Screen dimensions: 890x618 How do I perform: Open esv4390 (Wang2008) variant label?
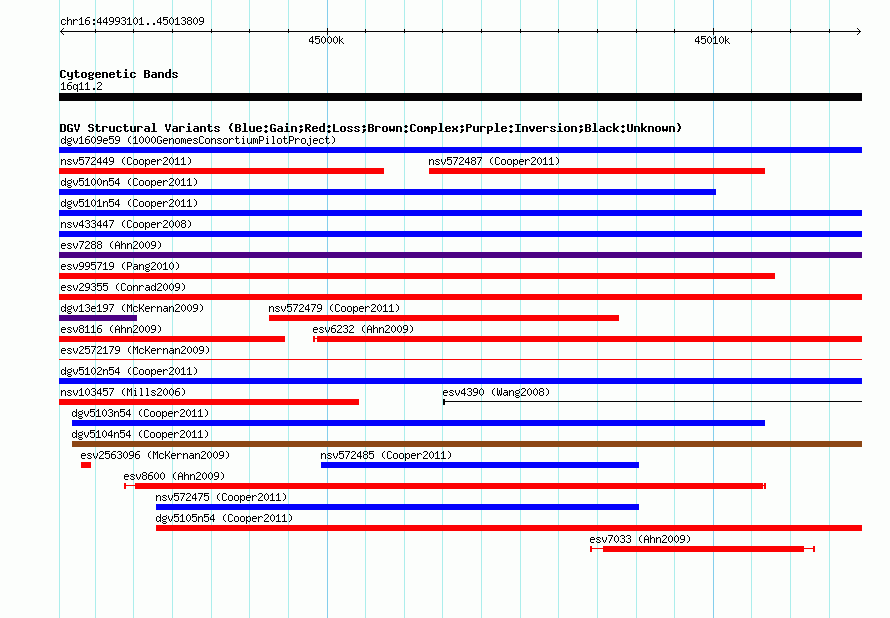pos(496,392)
